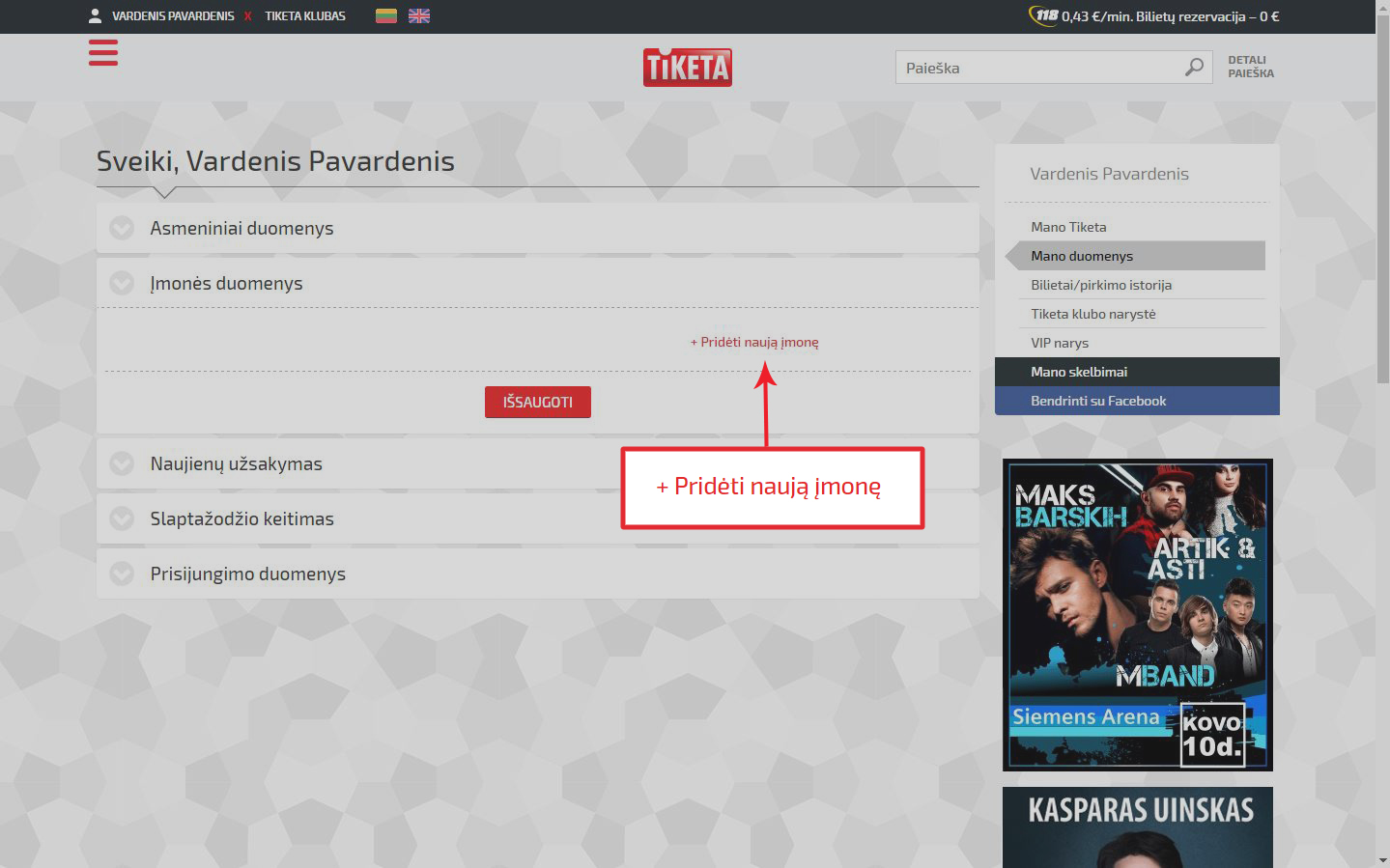Open Kasparas Uinskas banner
This screenshot has height=868, width=1390.
1138,827
